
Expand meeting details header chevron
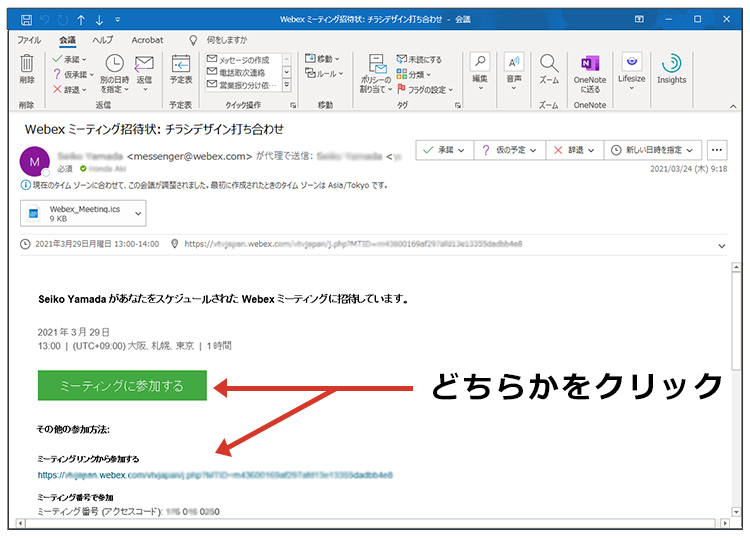coord(722,246)
